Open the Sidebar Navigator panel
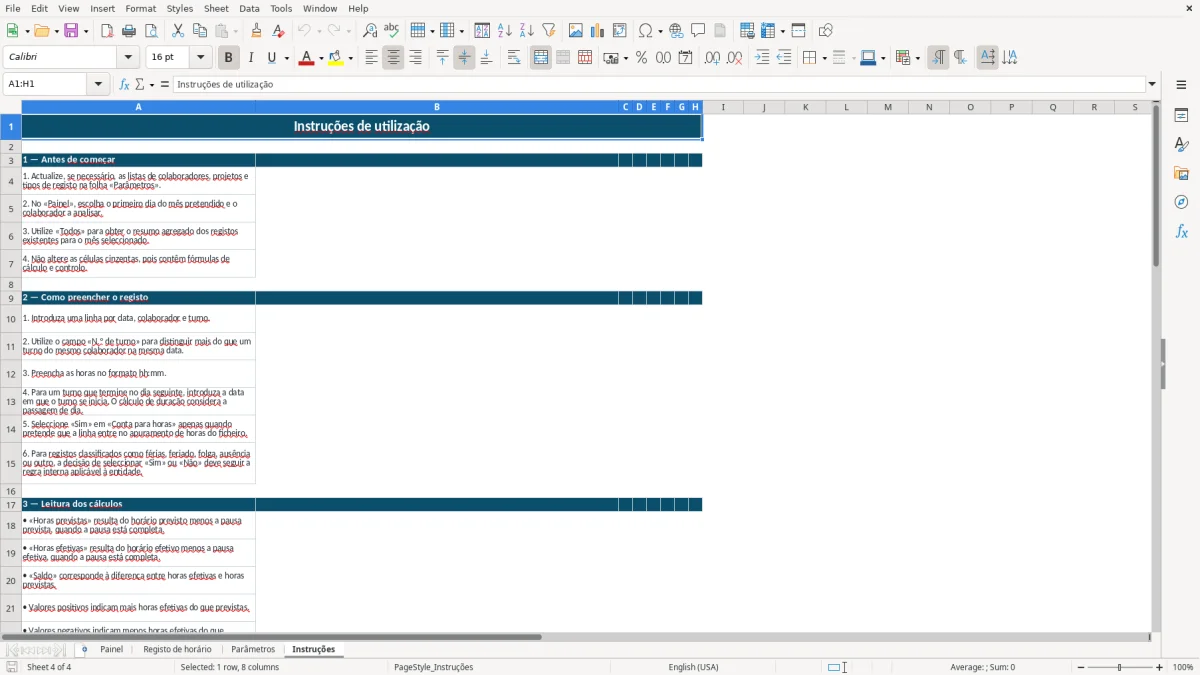Screen dimensions: 1200x675 point(1181,202)
